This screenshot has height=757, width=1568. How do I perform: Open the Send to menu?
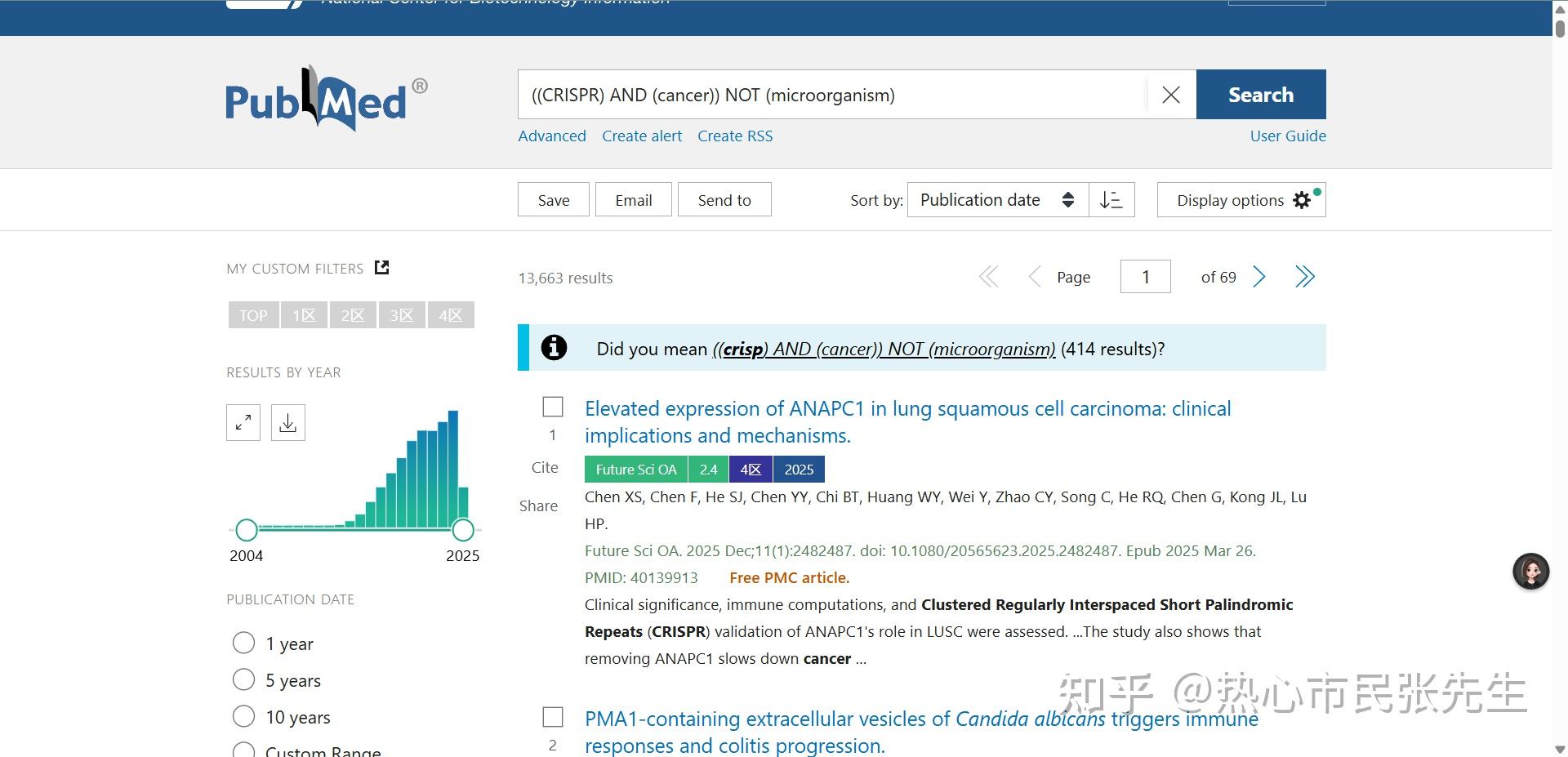point(724,199)
